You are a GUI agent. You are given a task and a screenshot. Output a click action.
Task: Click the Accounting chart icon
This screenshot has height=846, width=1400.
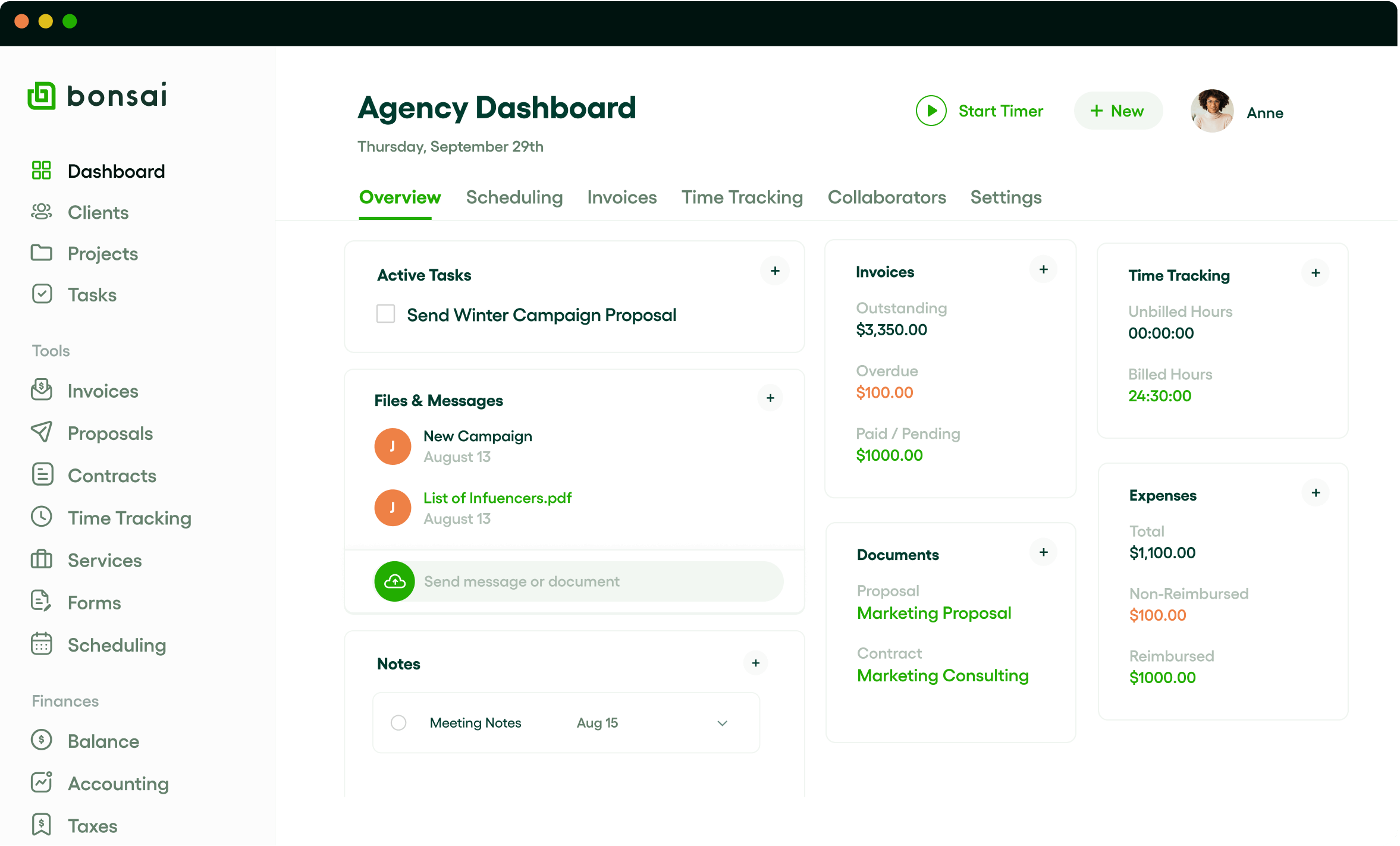click(x=42, y=782)
